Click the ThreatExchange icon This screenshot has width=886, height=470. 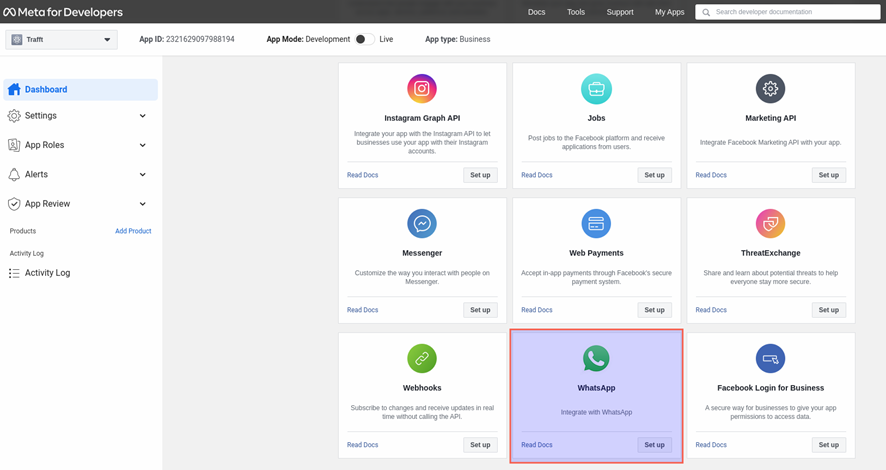pos(770,224)
